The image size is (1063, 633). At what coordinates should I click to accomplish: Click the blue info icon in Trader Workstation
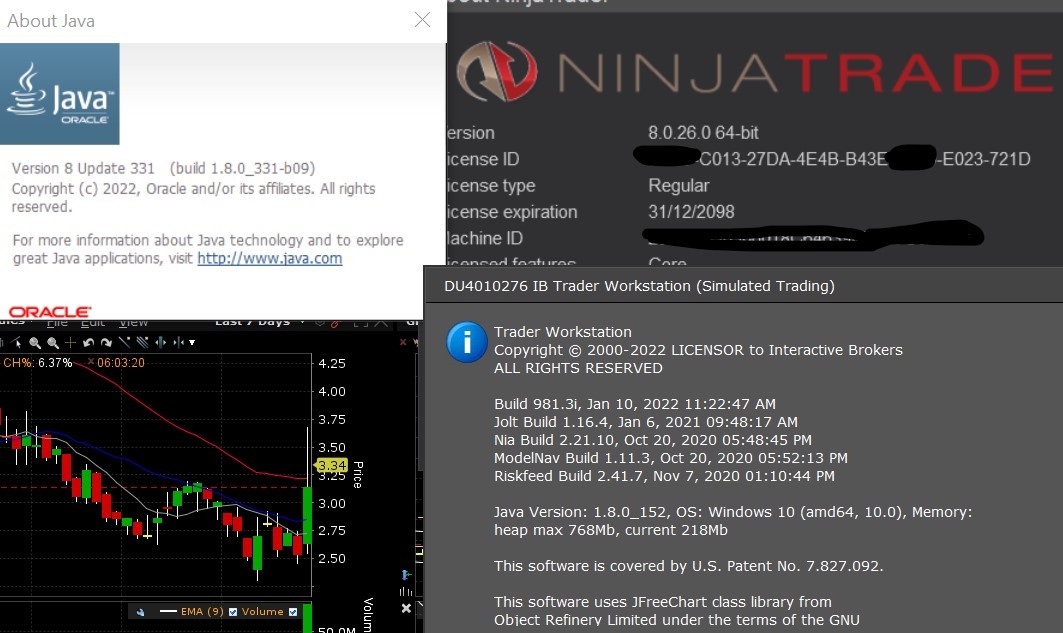pyautogui.click(x=466, y=342)
